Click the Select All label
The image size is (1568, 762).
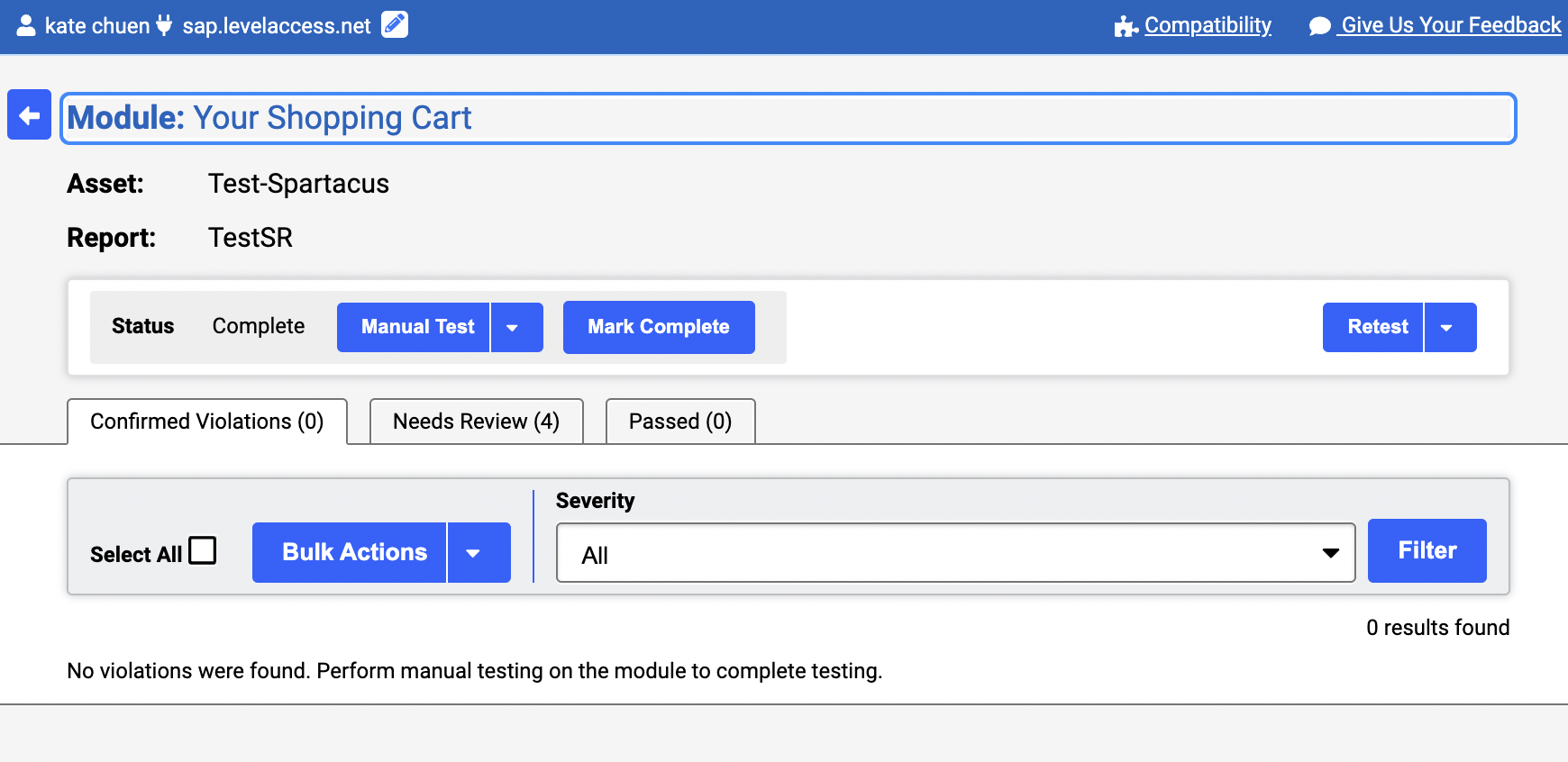coord(136,554)
